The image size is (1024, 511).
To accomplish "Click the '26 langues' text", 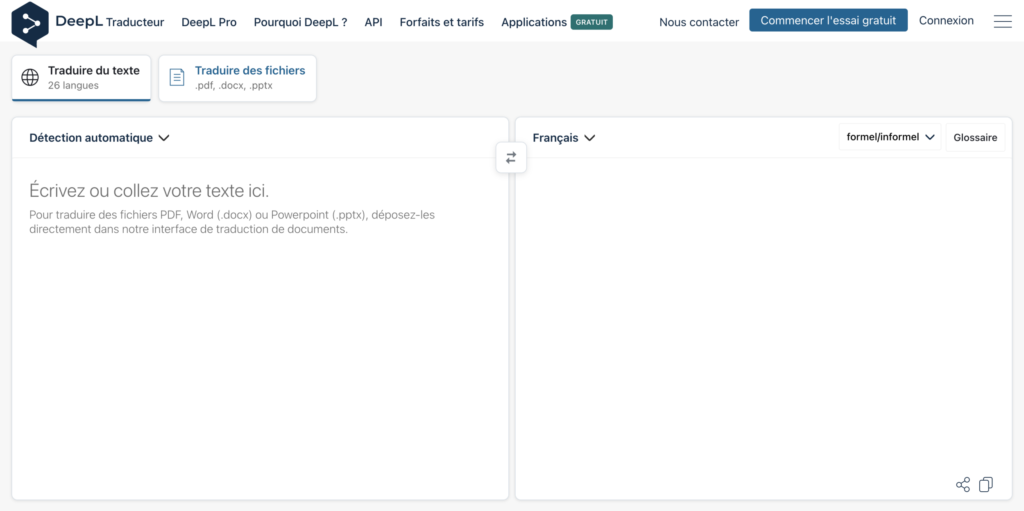I will [x=73, y=86].
